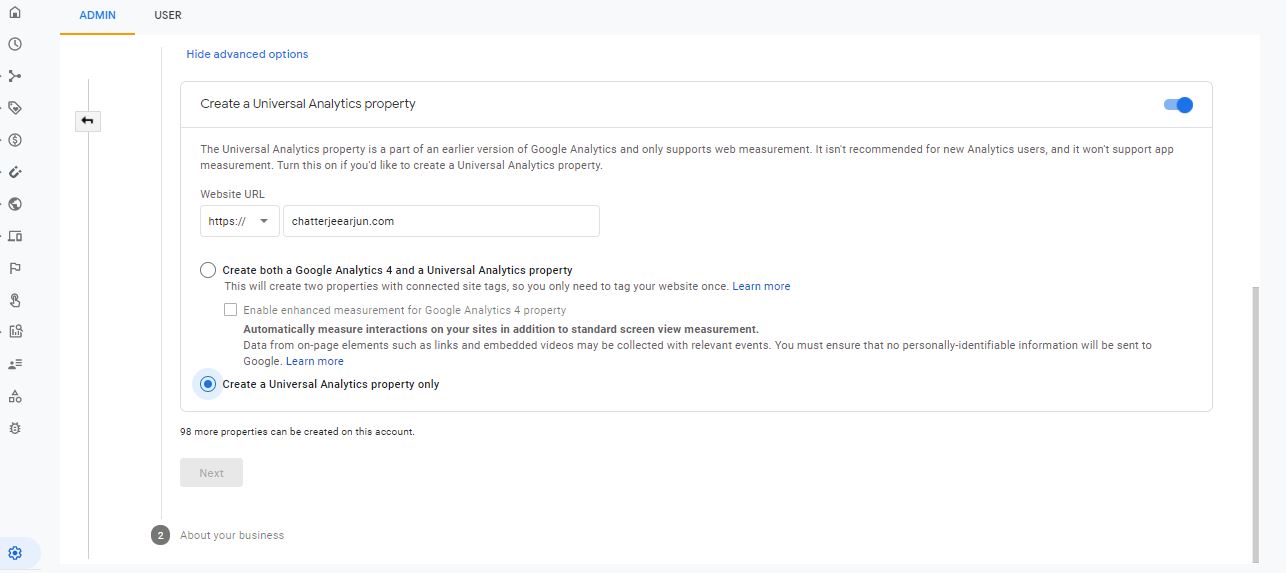Open Learn more link about connected site tags
Screen dimensions: 1286x573
761,286
